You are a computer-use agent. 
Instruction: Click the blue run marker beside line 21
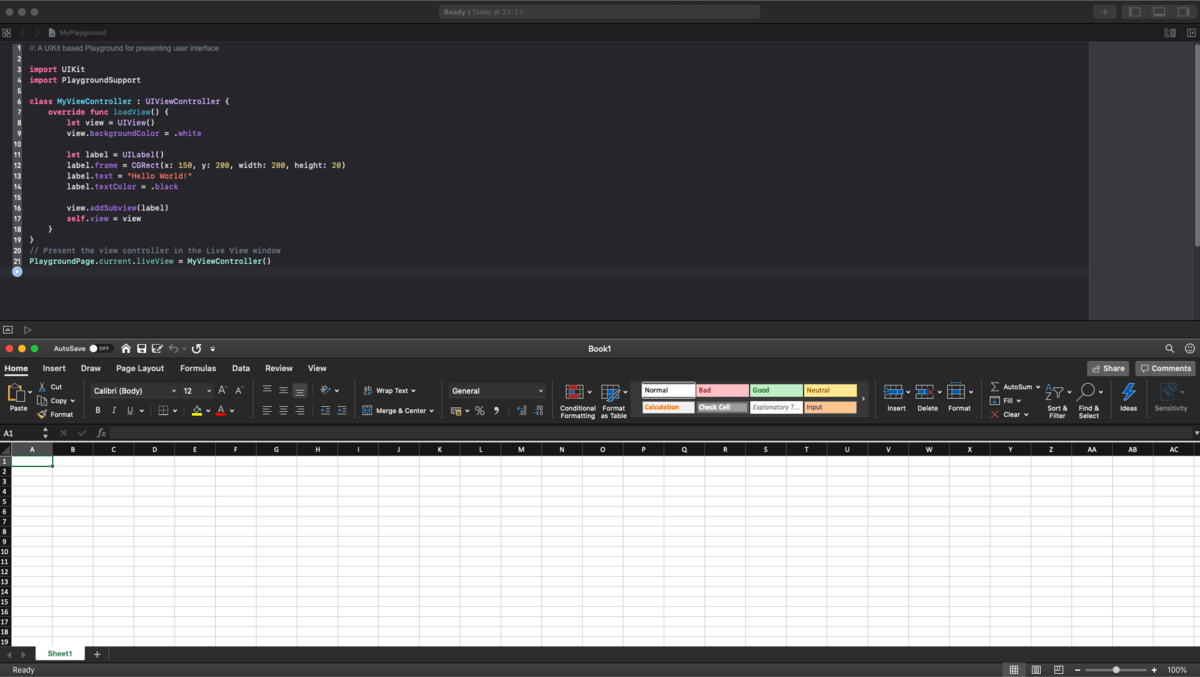[17, 272]
